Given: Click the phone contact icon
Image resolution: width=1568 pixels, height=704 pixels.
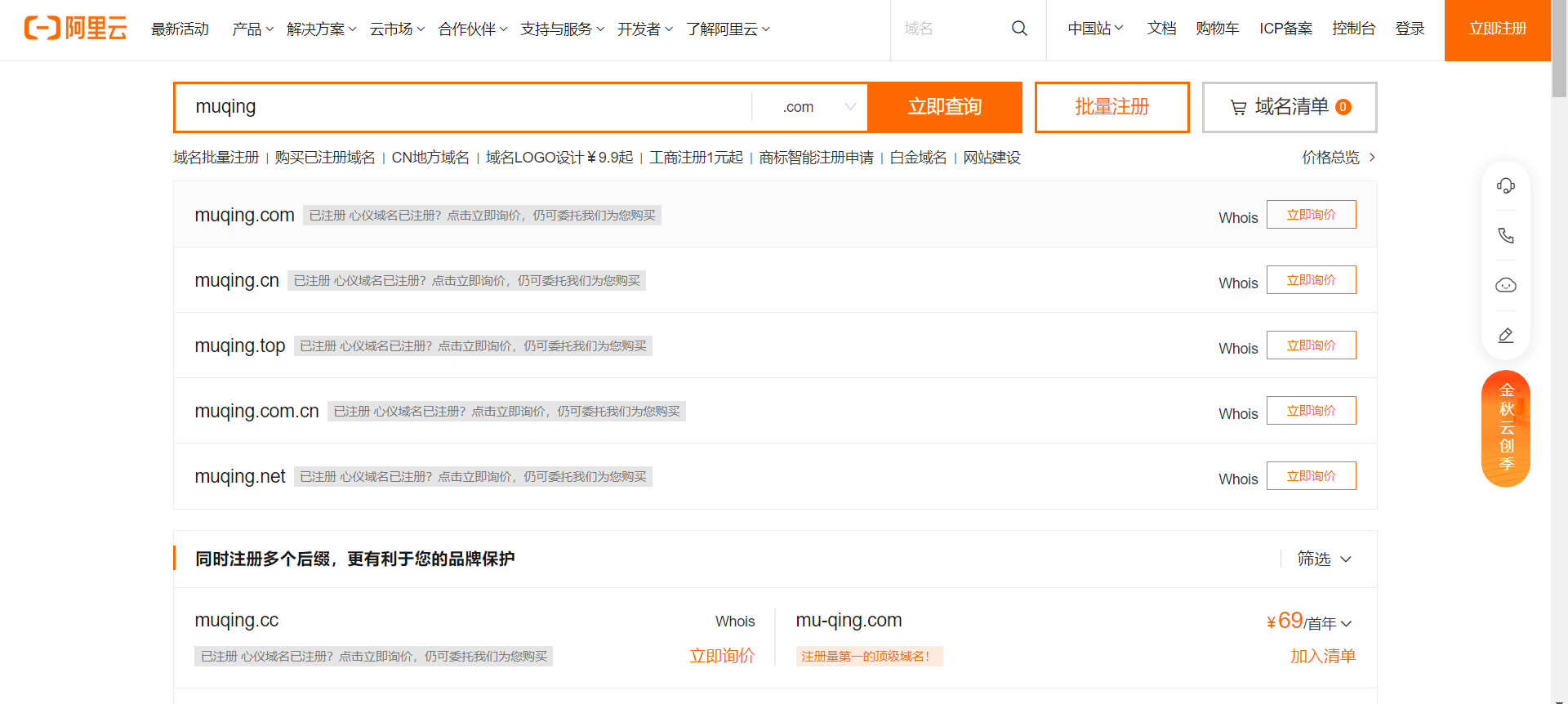Looking at the screenshot, I should tap(1506, 236).
